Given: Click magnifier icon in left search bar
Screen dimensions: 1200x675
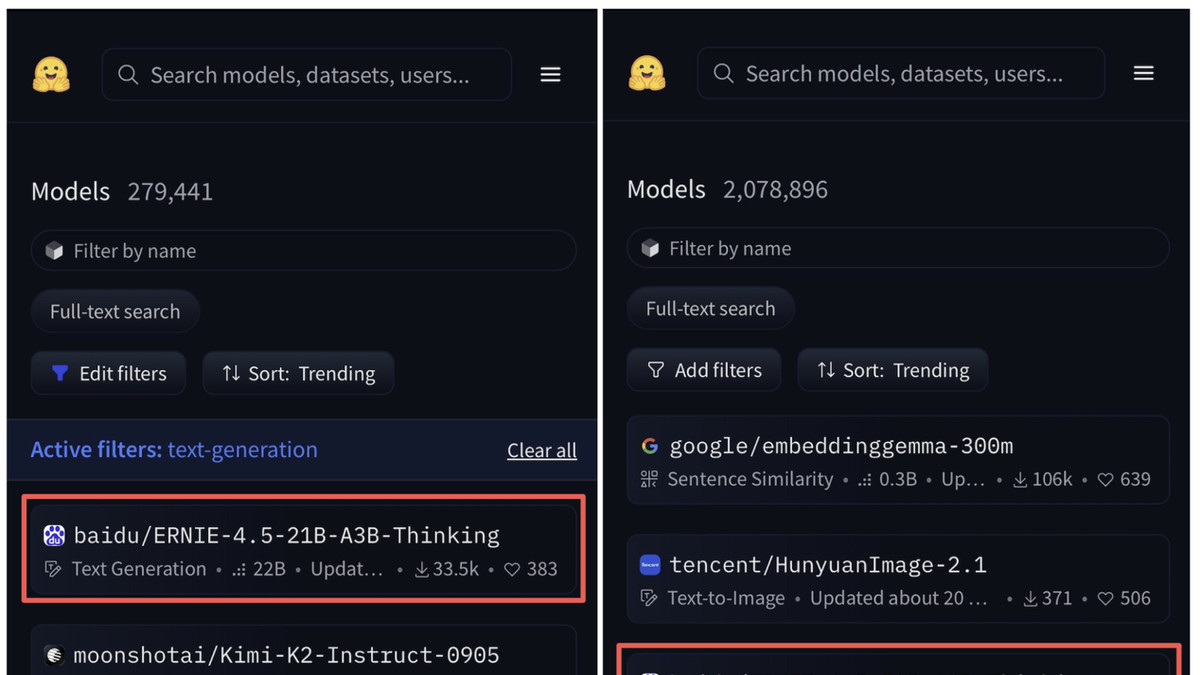Looking at the screenshot, I should [128, 75].
